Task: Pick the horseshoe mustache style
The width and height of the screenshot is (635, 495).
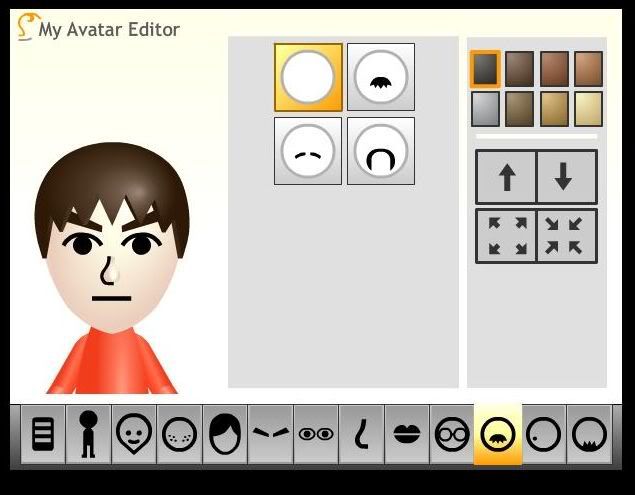Action: [x=381, y=151]
